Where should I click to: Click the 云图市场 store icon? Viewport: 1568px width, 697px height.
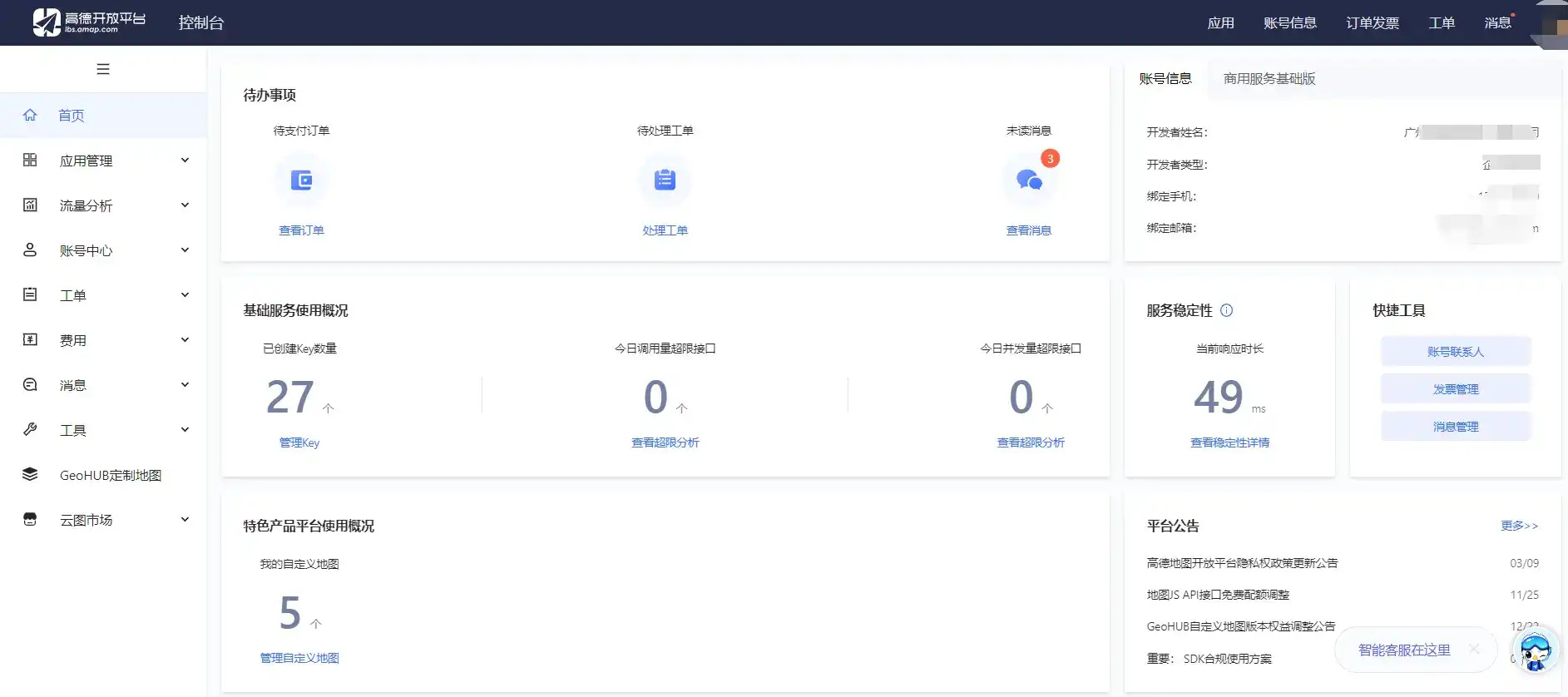(x=30, y=519)
